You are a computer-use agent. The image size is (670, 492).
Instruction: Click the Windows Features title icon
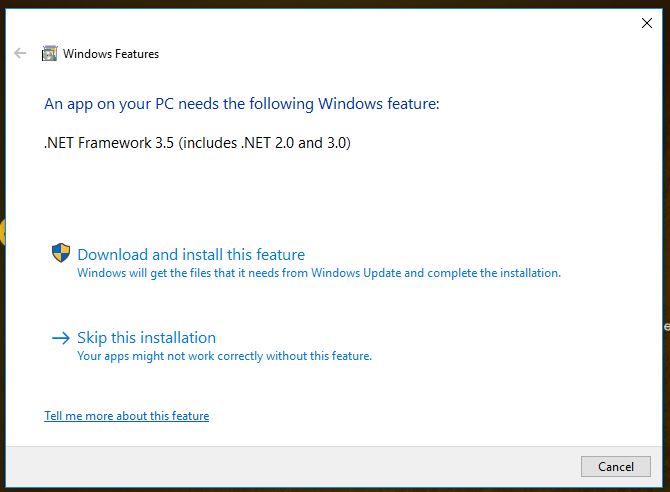[49, 54]
